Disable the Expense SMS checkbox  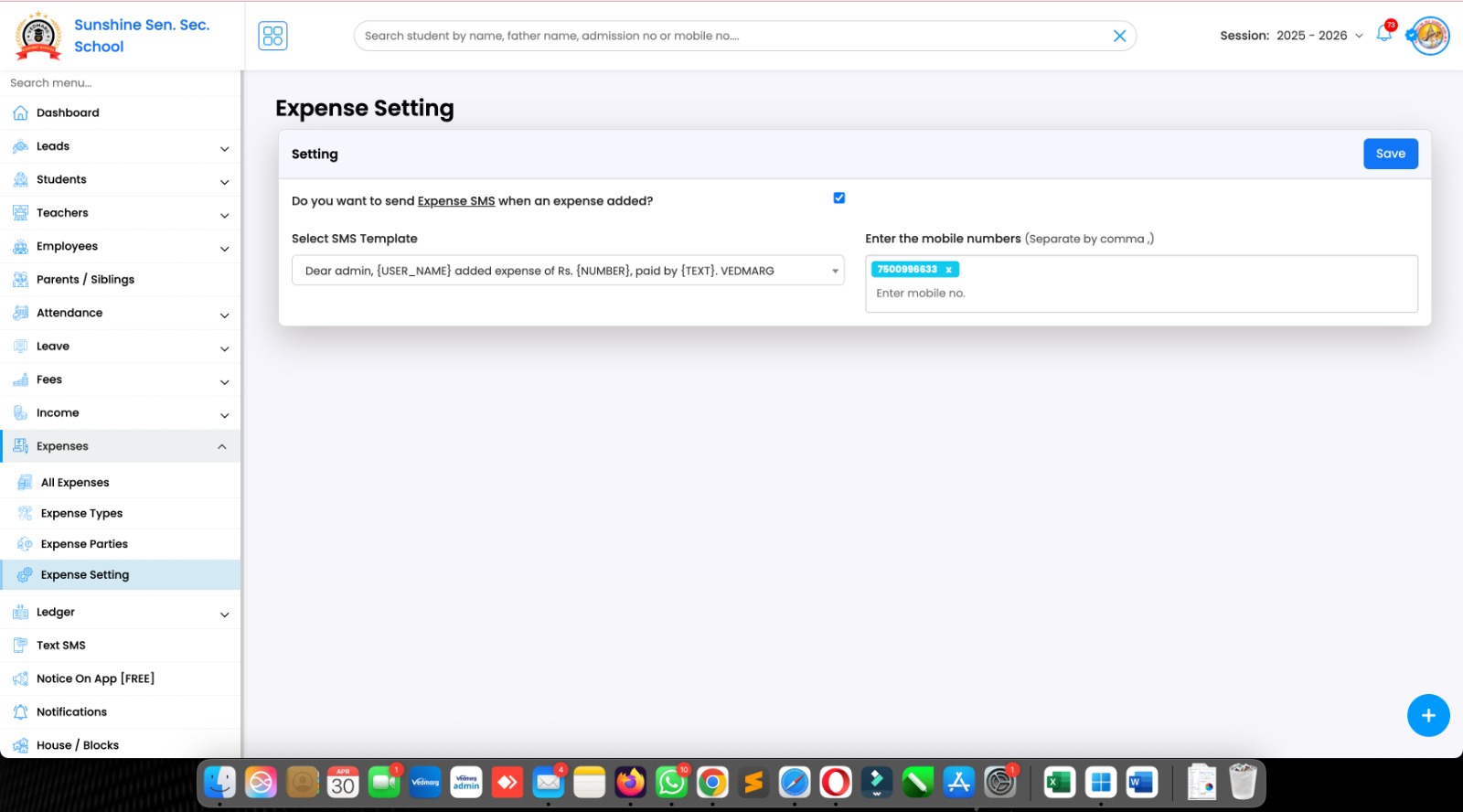tap(838, 198)
